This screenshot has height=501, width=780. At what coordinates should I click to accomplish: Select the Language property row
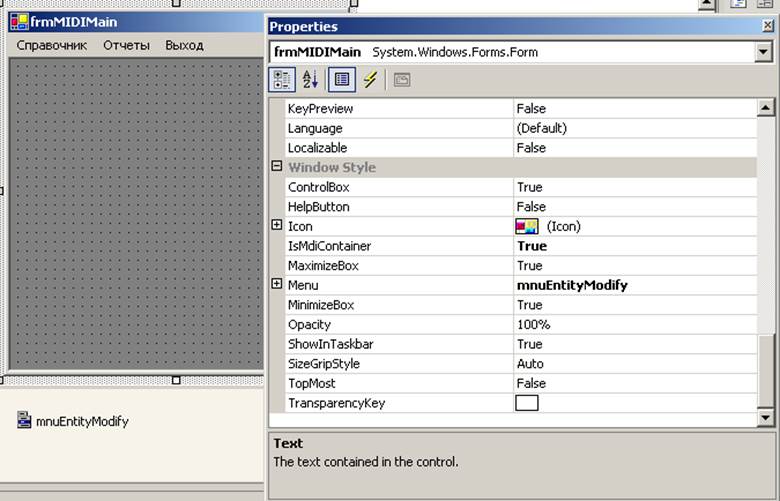521,128
